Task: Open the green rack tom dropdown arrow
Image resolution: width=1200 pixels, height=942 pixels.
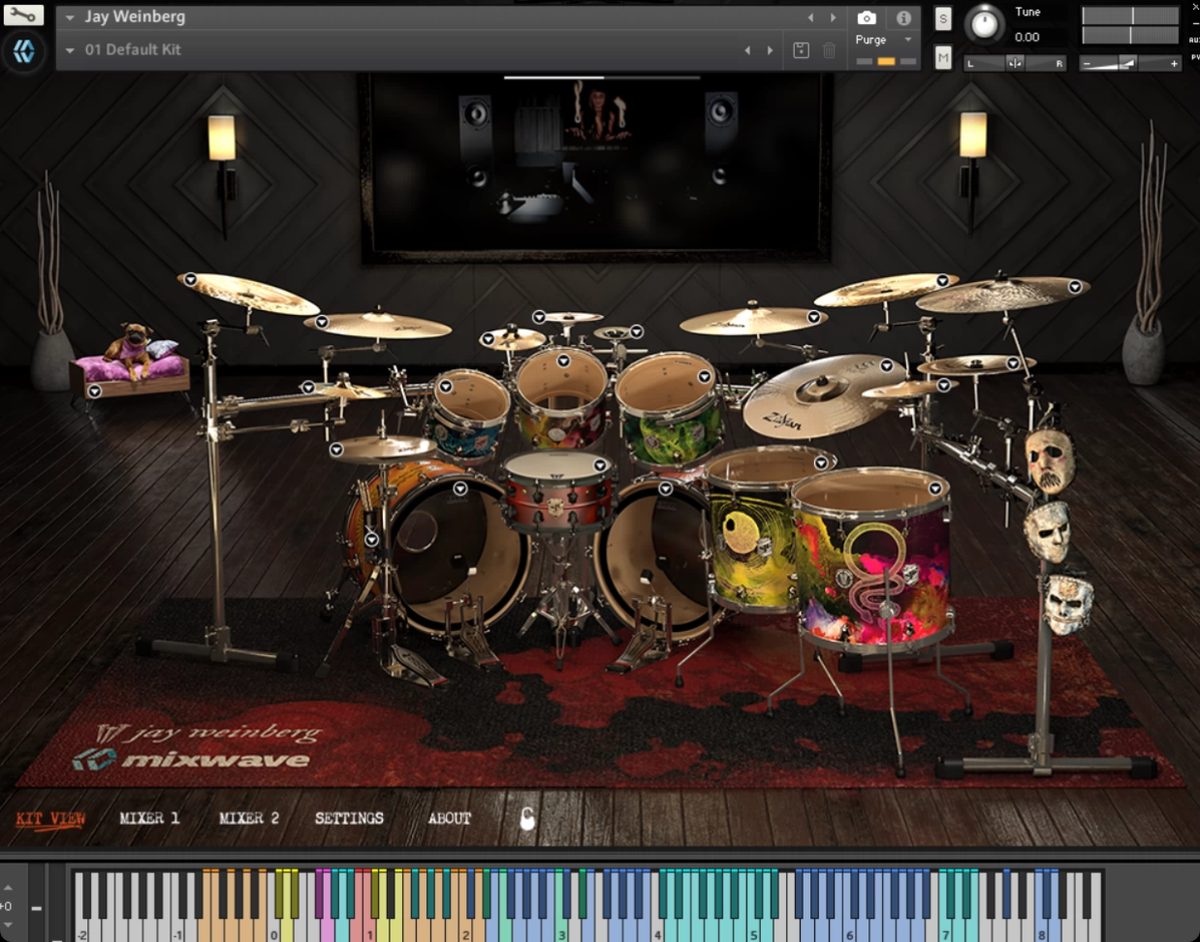Action: point(705,377)
